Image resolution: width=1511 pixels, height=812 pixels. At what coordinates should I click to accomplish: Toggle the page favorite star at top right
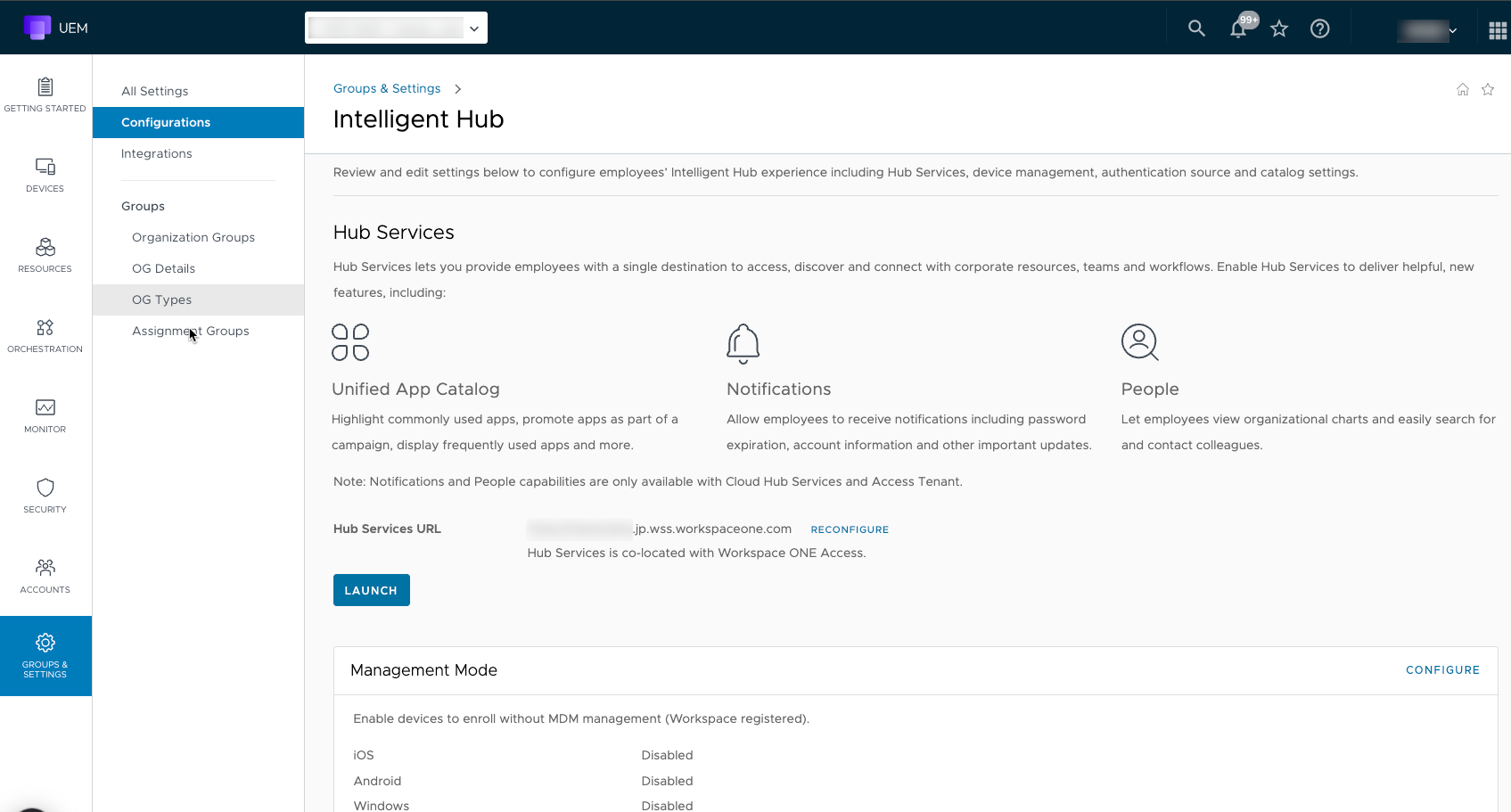click(x=1488, y=89)
